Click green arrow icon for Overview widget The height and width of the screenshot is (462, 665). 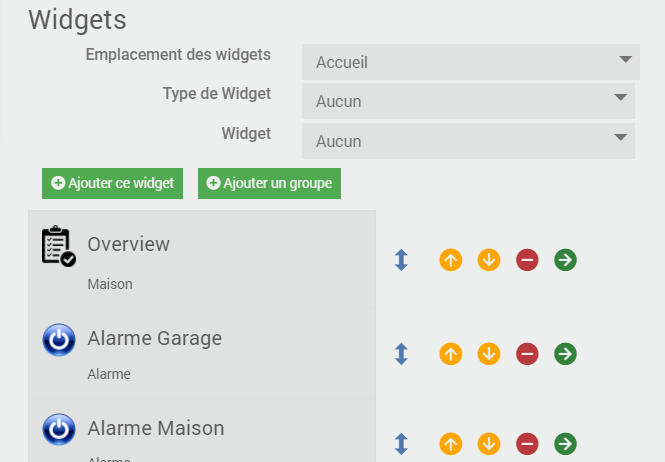[x=565, y=260]
